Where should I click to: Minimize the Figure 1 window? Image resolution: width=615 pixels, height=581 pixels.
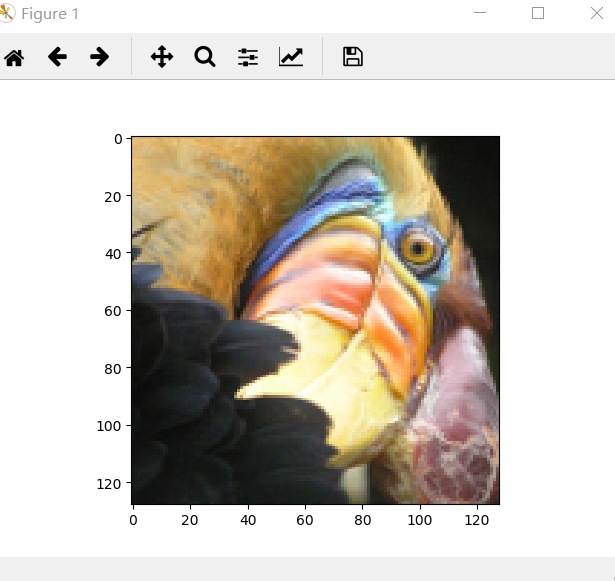point(480,13)
